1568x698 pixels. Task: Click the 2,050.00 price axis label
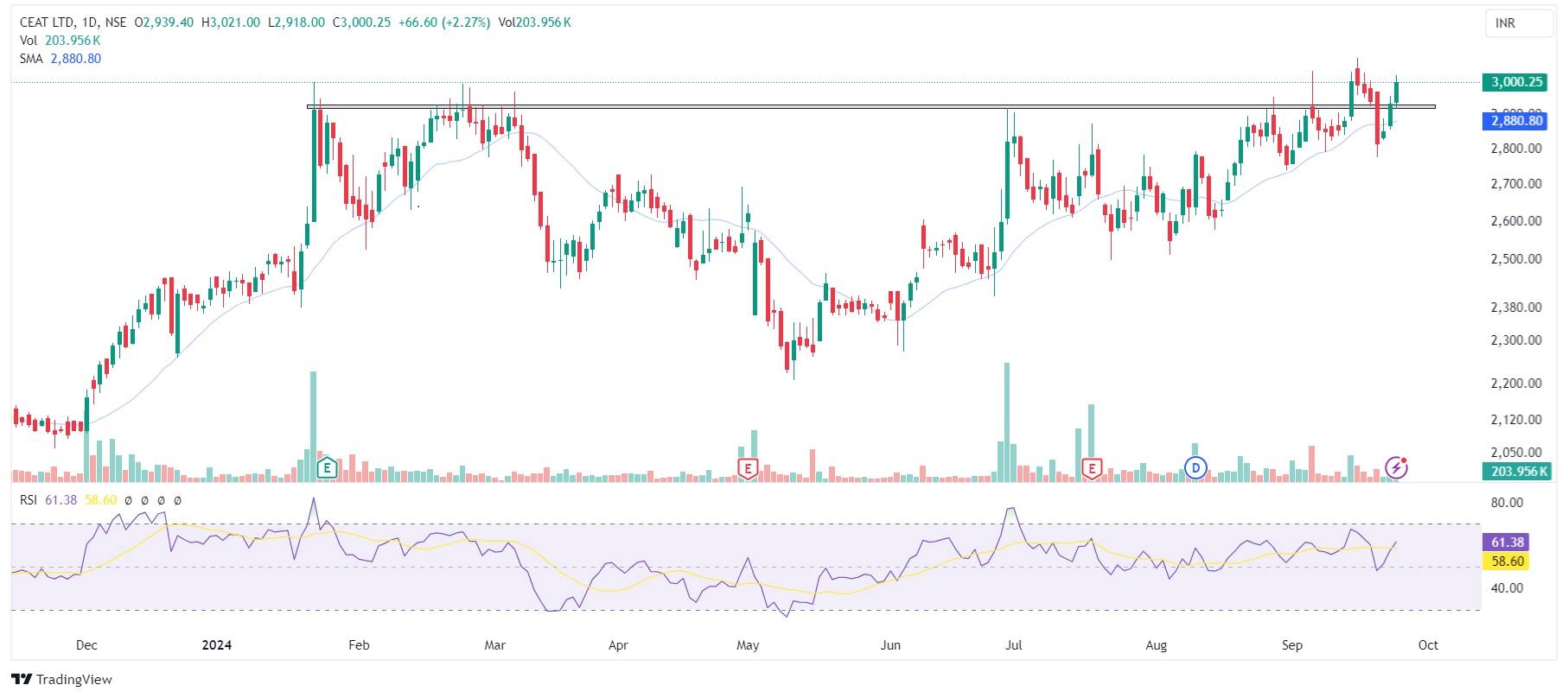1515,453
